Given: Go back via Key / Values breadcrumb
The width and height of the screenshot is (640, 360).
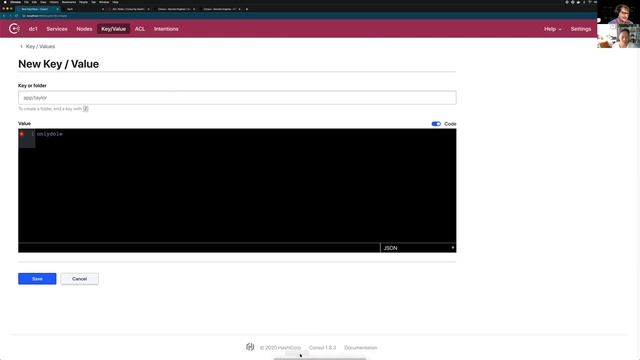Looking at the screenshot, I should pos(40,47).
